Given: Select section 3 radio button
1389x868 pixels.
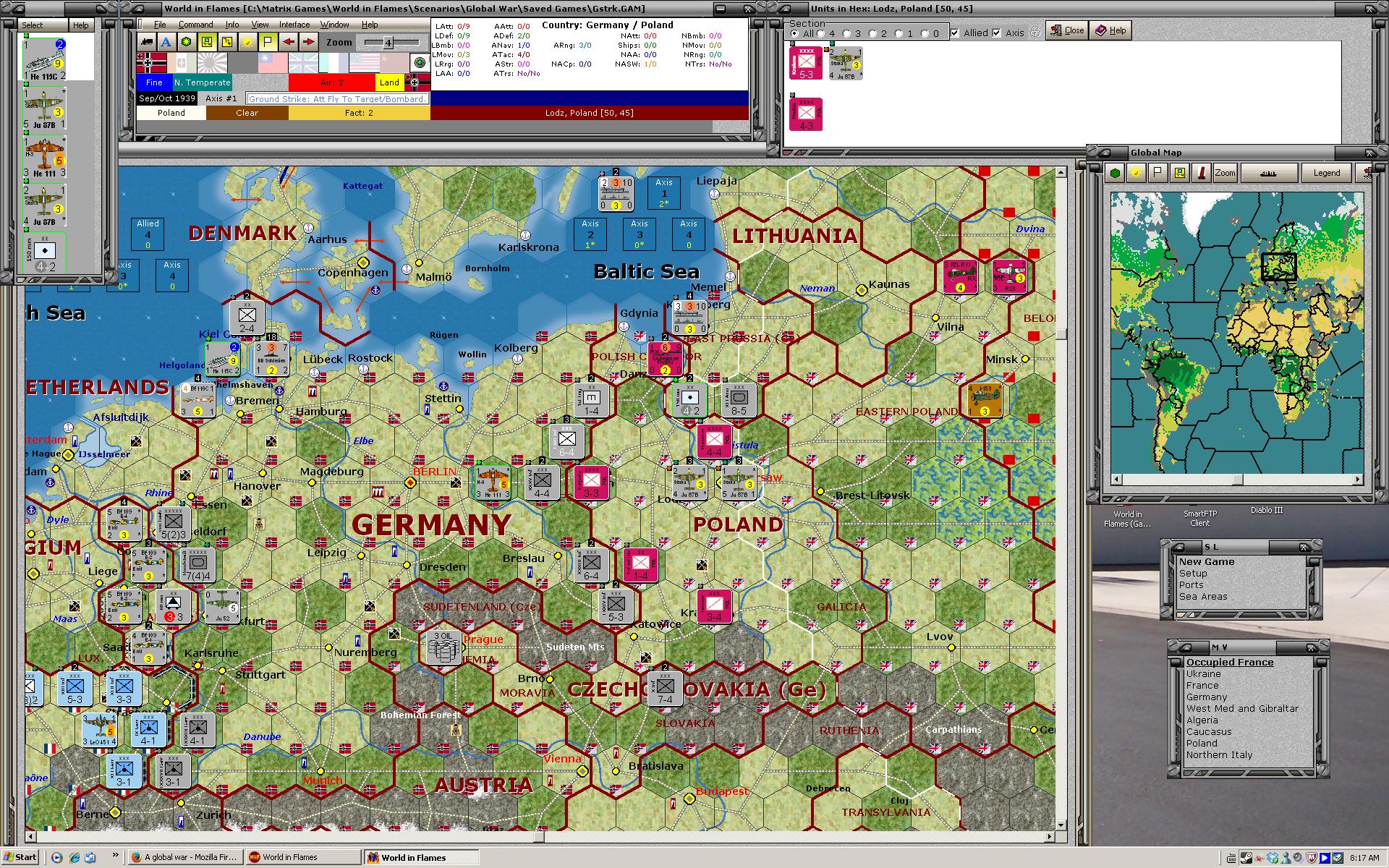Looking at the screenshot, I should [x=846, y=33].
